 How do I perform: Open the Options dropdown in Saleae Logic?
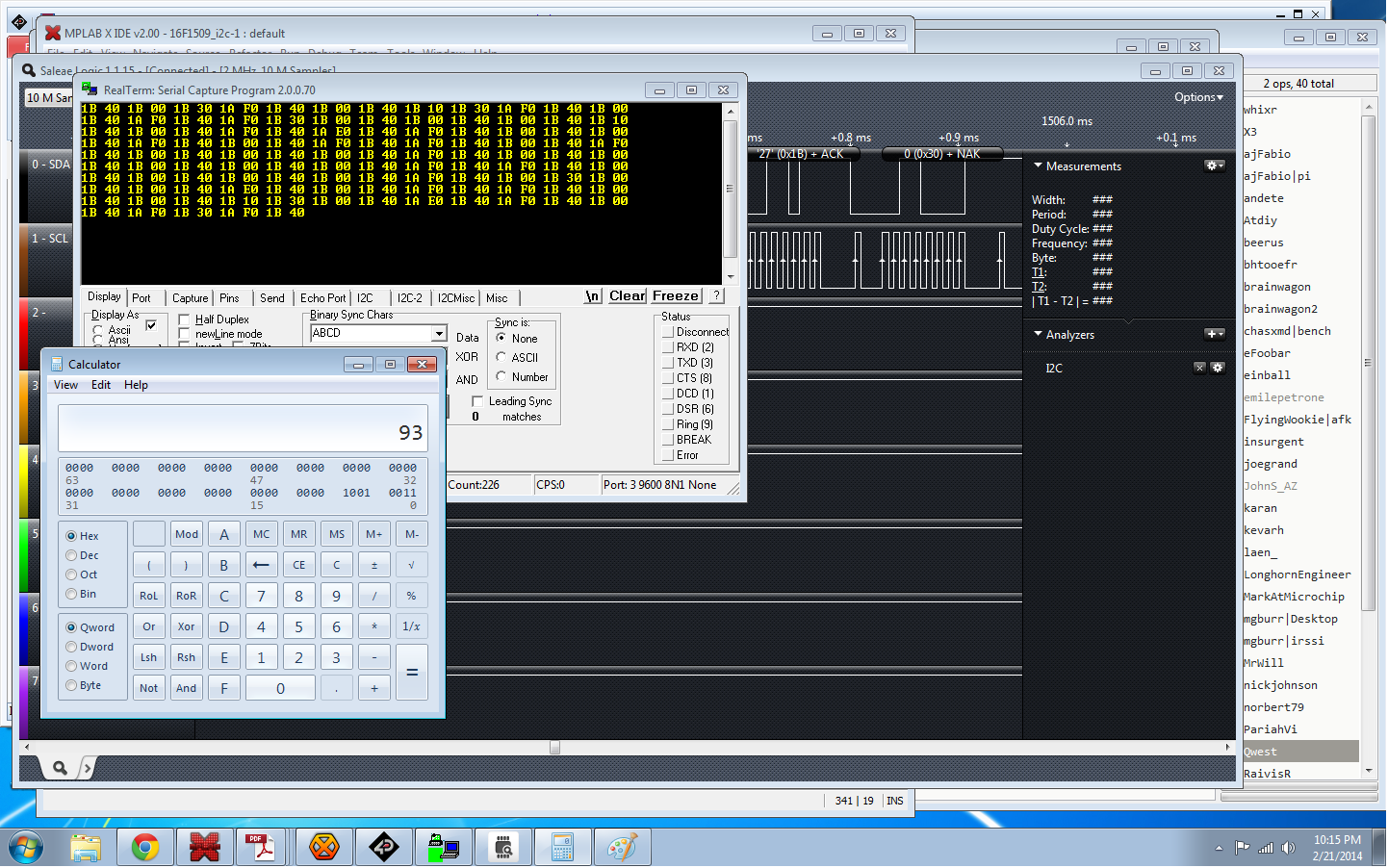pyautogui.click(x=1198, y=97)
